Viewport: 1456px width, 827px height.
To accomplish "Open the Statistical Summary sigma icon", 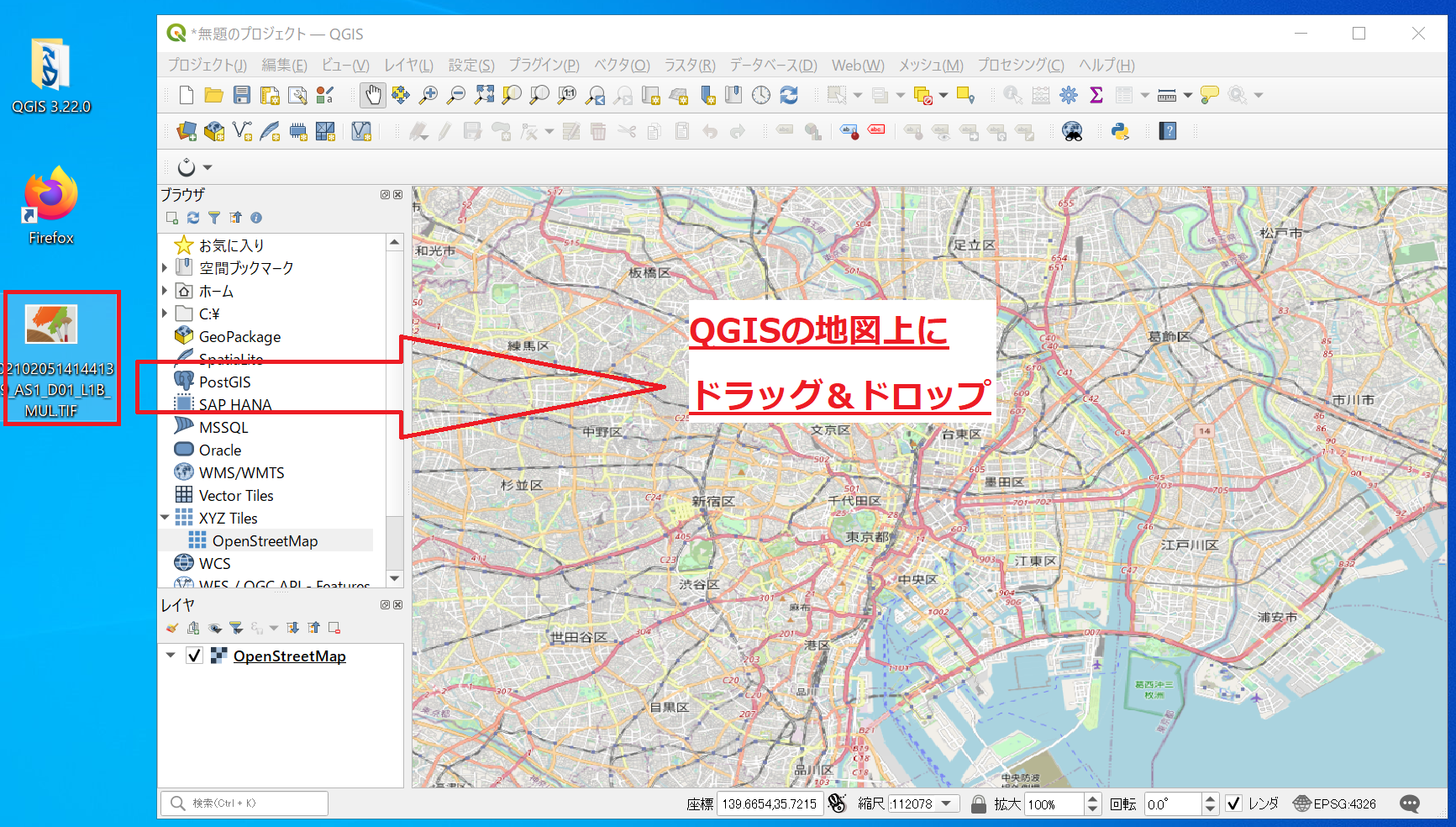I will pyautogui.click(x=1096, y=95).
